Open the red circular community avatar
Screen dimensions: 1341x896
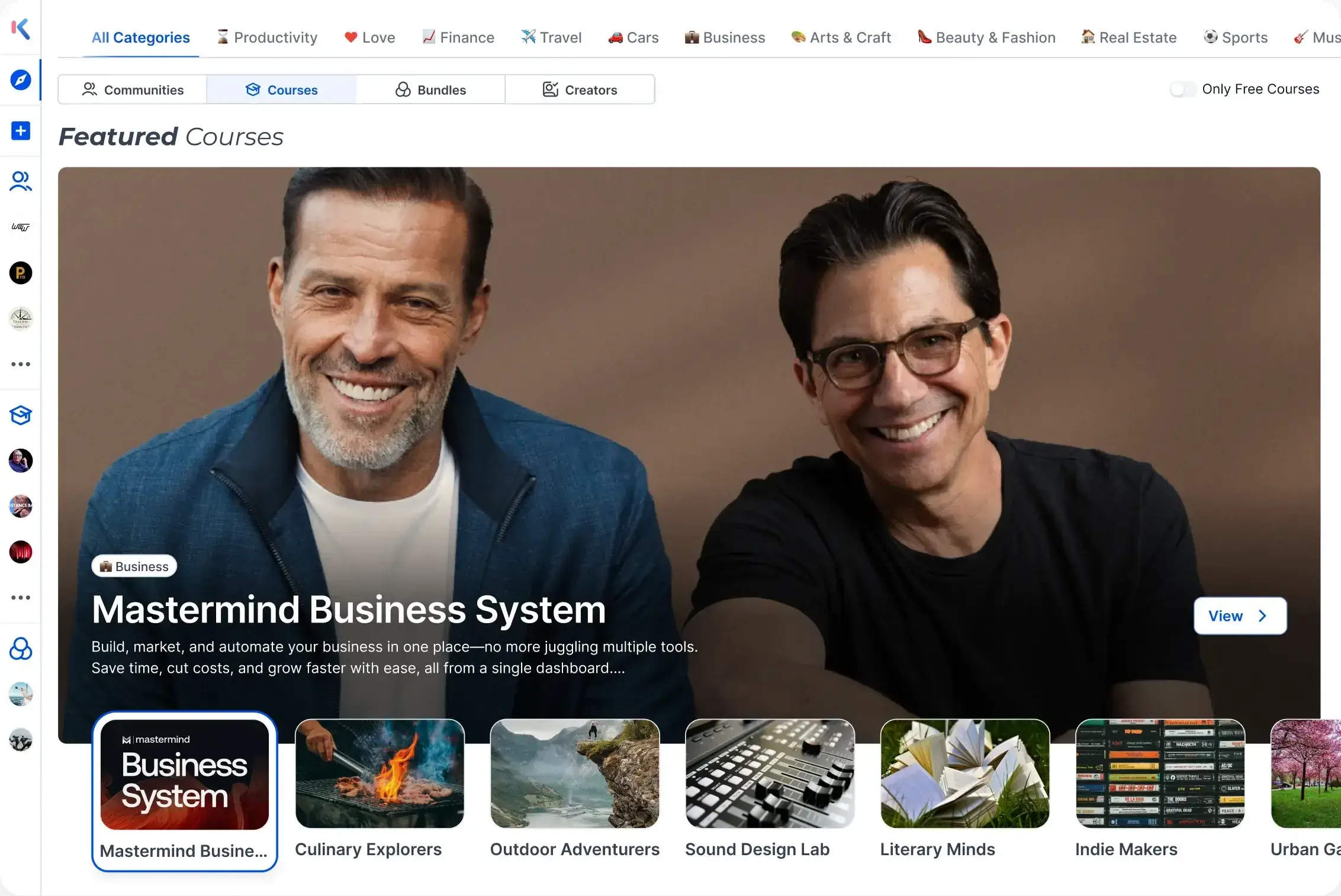pos(21,552)
